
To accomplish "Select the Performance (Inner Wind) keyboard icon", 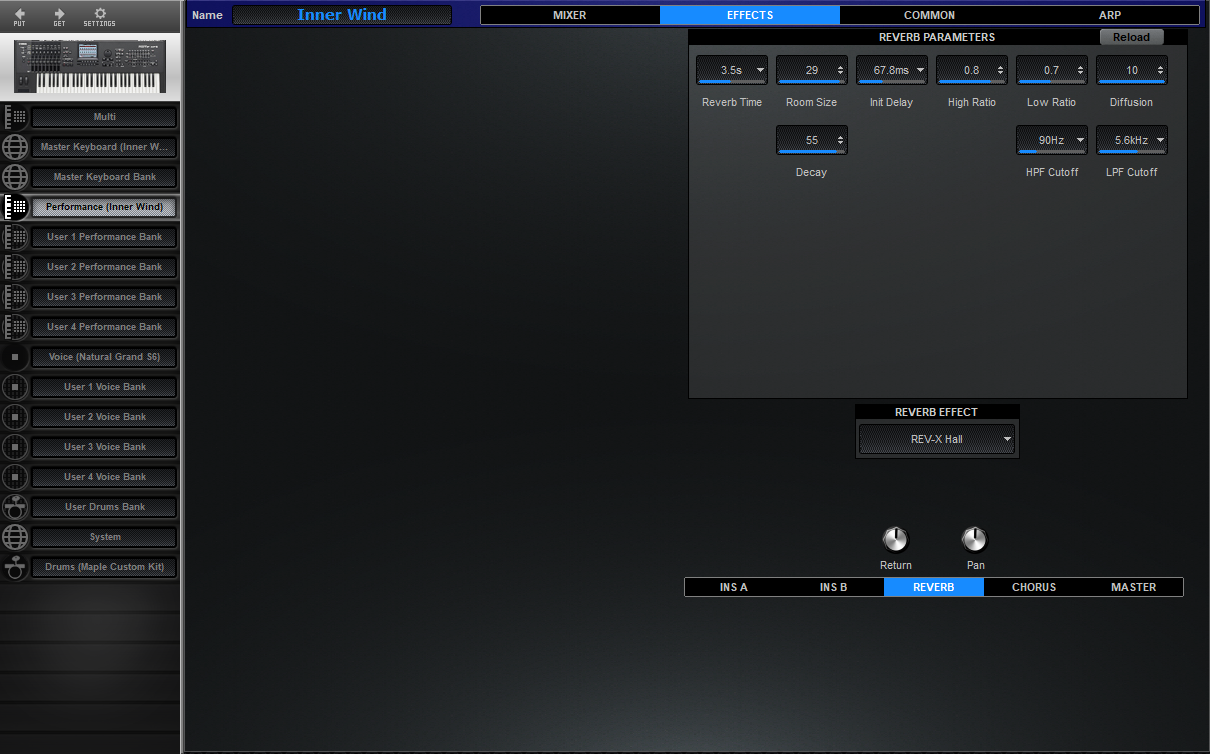I will click(x=15, y=207).
